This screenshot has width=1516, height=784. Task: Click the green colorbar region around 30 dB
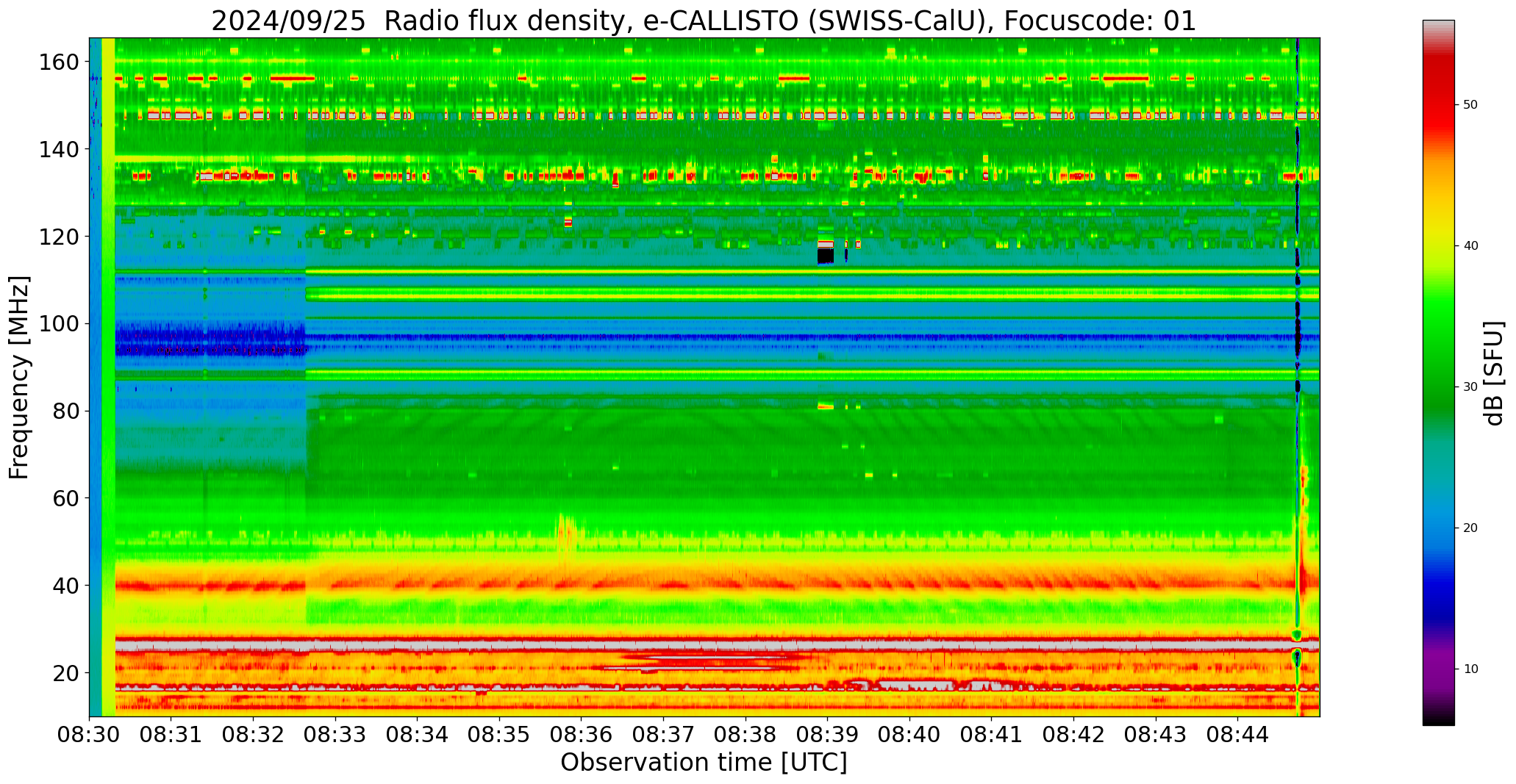click(1438, 387)
